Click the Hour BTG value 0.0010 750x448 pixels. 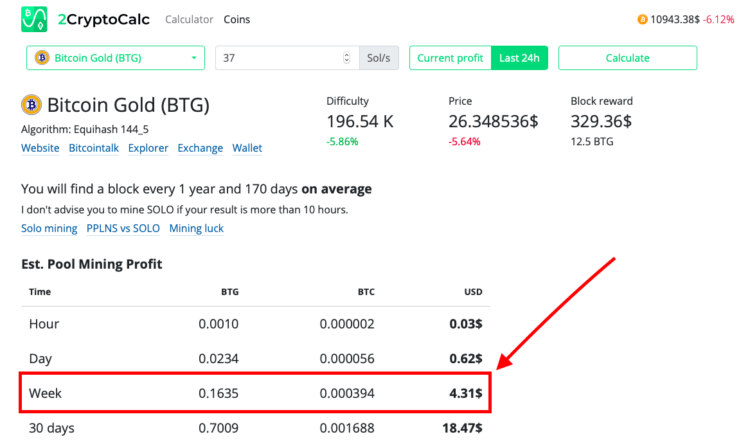pos(219,324)
